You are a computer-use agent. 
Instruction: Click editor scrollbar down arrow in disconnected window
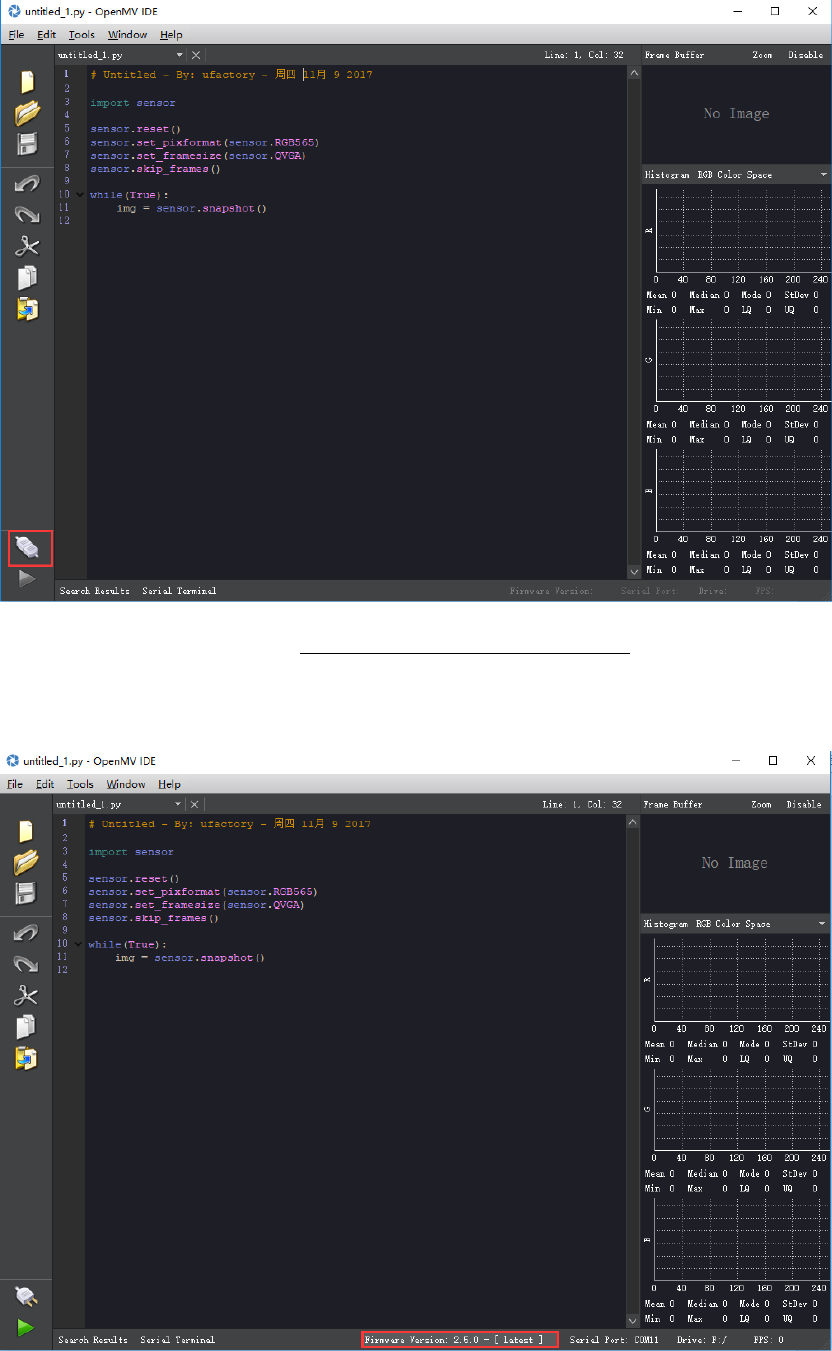(x=633, y=573)
